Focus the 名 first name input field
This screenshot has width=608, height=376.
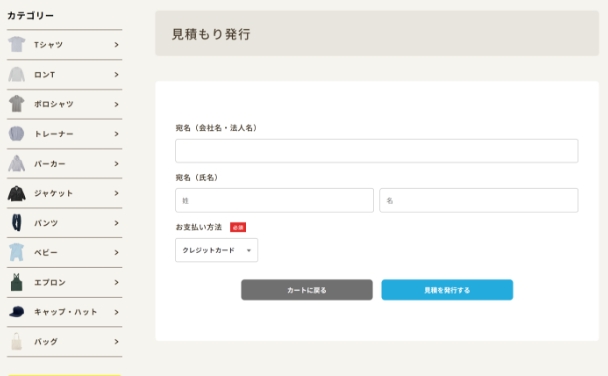click(x=479, y=200)
